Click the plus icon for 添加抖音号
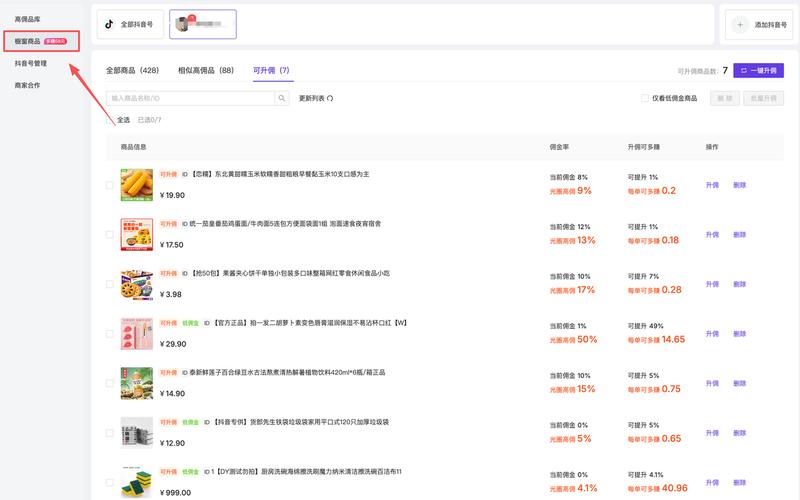The image size is (800, 500). point(740,24)
